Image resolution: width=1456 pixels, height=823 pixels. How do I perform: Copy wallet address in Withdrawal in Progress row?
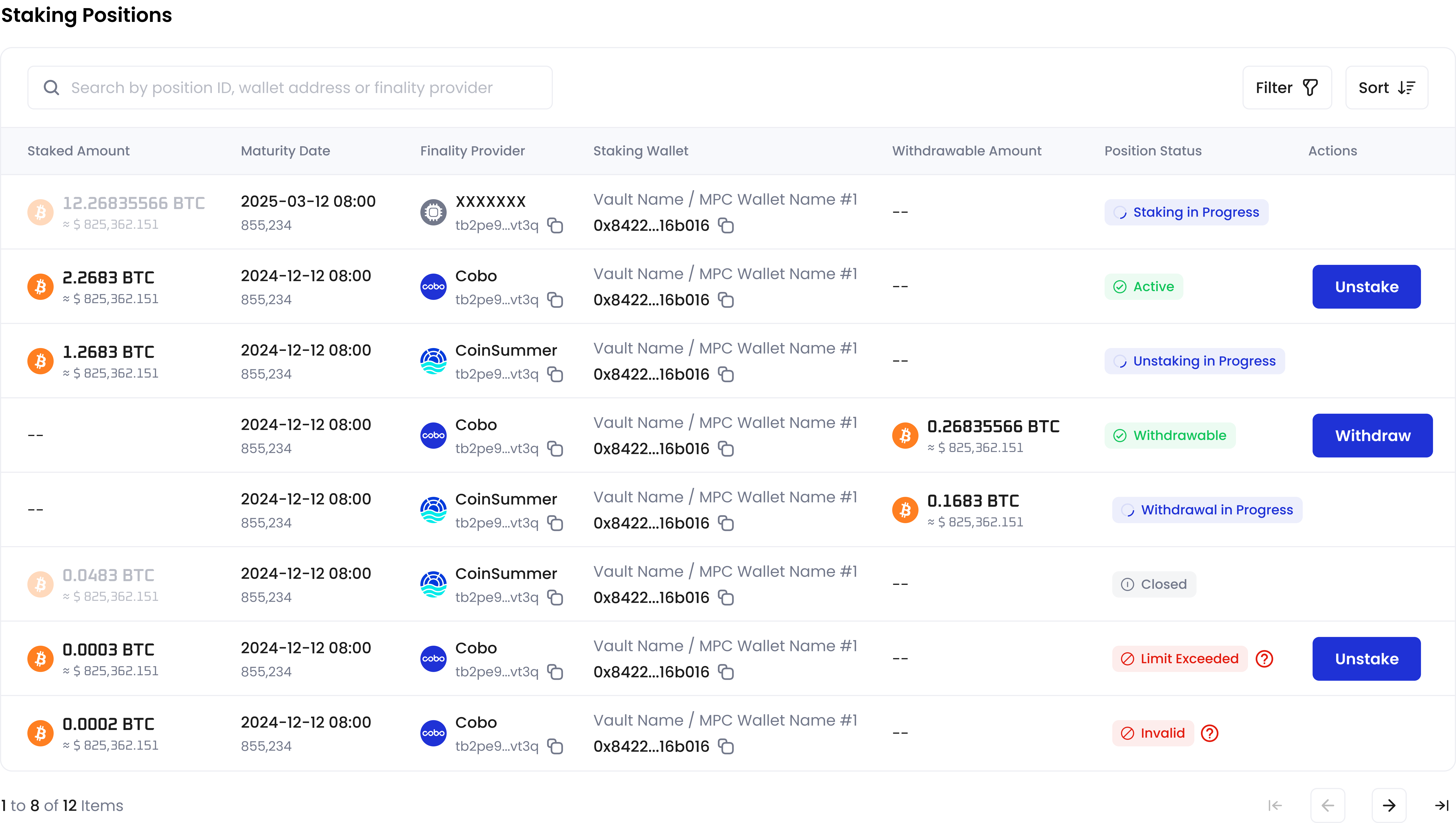(726, 523)
